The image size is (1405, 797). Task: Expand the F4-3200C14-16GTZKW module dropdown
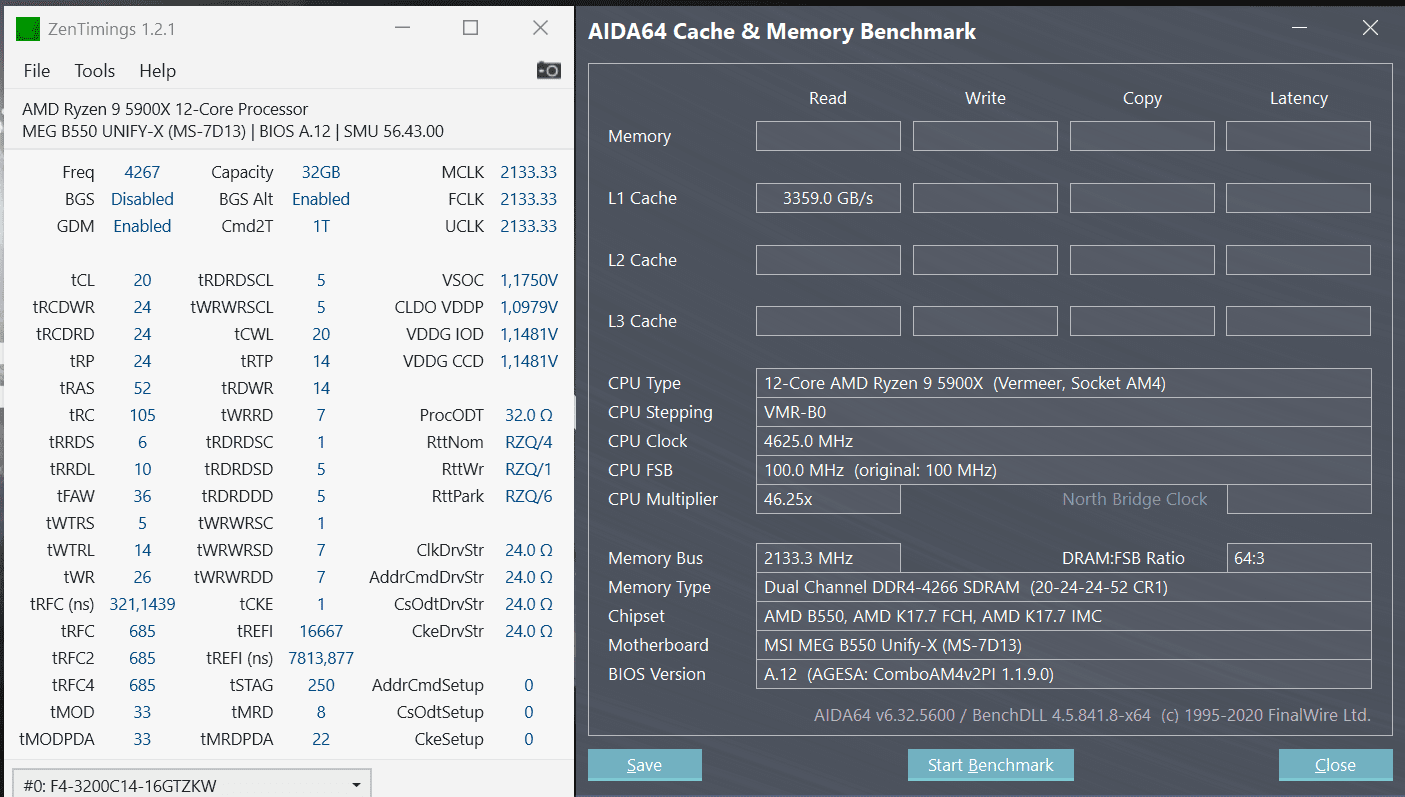pos(191,784)
